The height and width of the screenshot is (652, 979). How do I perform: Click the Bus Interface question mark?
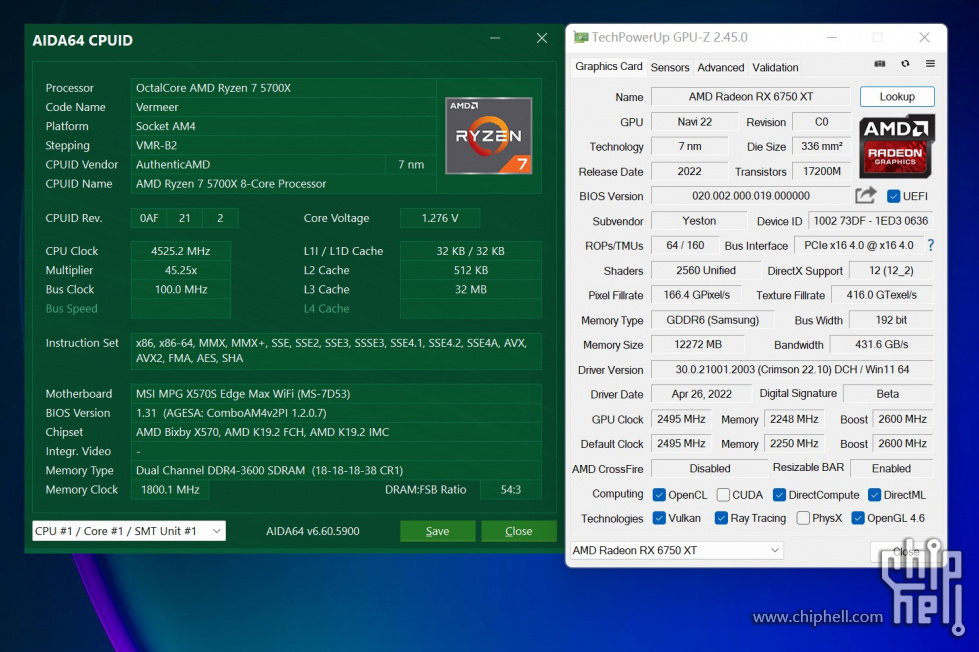coord(931,245)
